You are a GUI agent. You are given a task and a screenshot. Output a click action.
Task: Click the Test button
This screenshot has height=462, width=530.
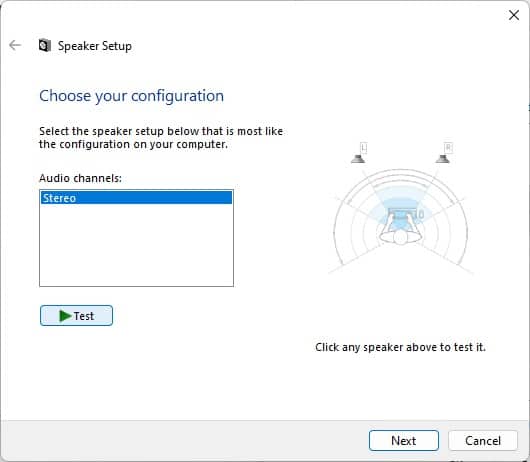76,316
